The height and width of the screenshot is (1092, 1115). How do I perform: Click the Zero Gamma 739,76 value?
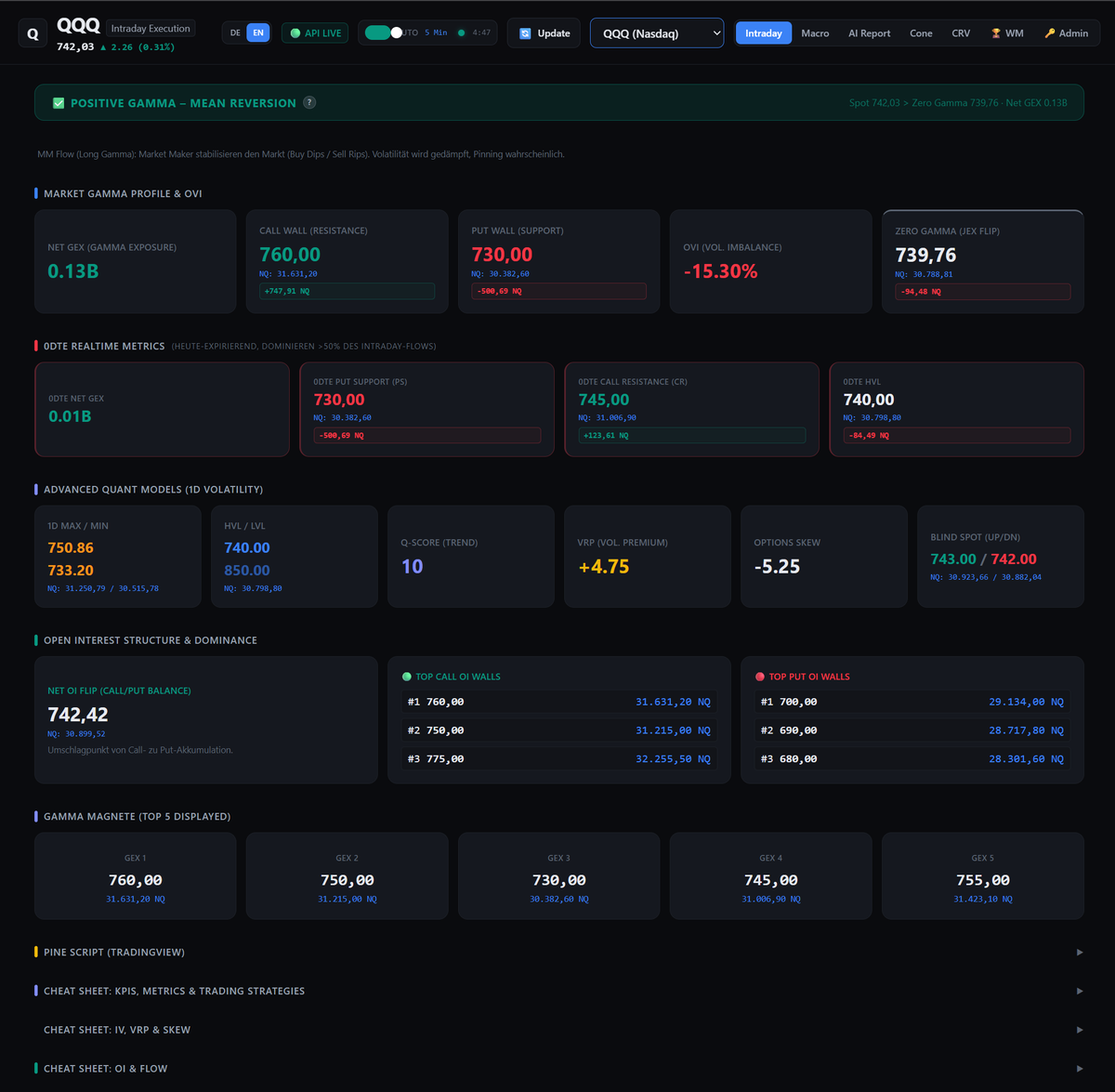[925, 255]
